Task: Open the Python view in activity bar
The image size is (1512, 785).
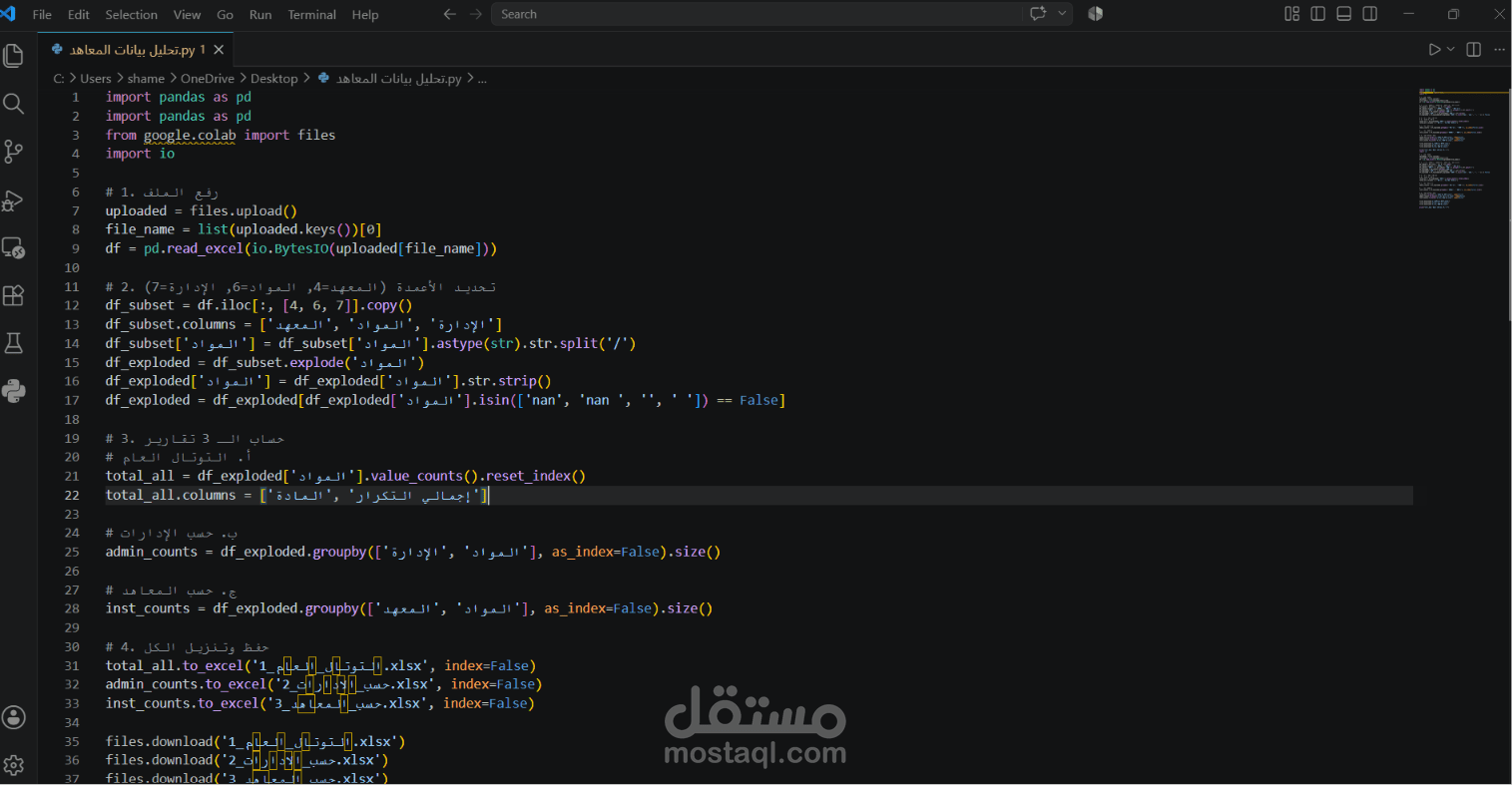Action: (14, 391)
